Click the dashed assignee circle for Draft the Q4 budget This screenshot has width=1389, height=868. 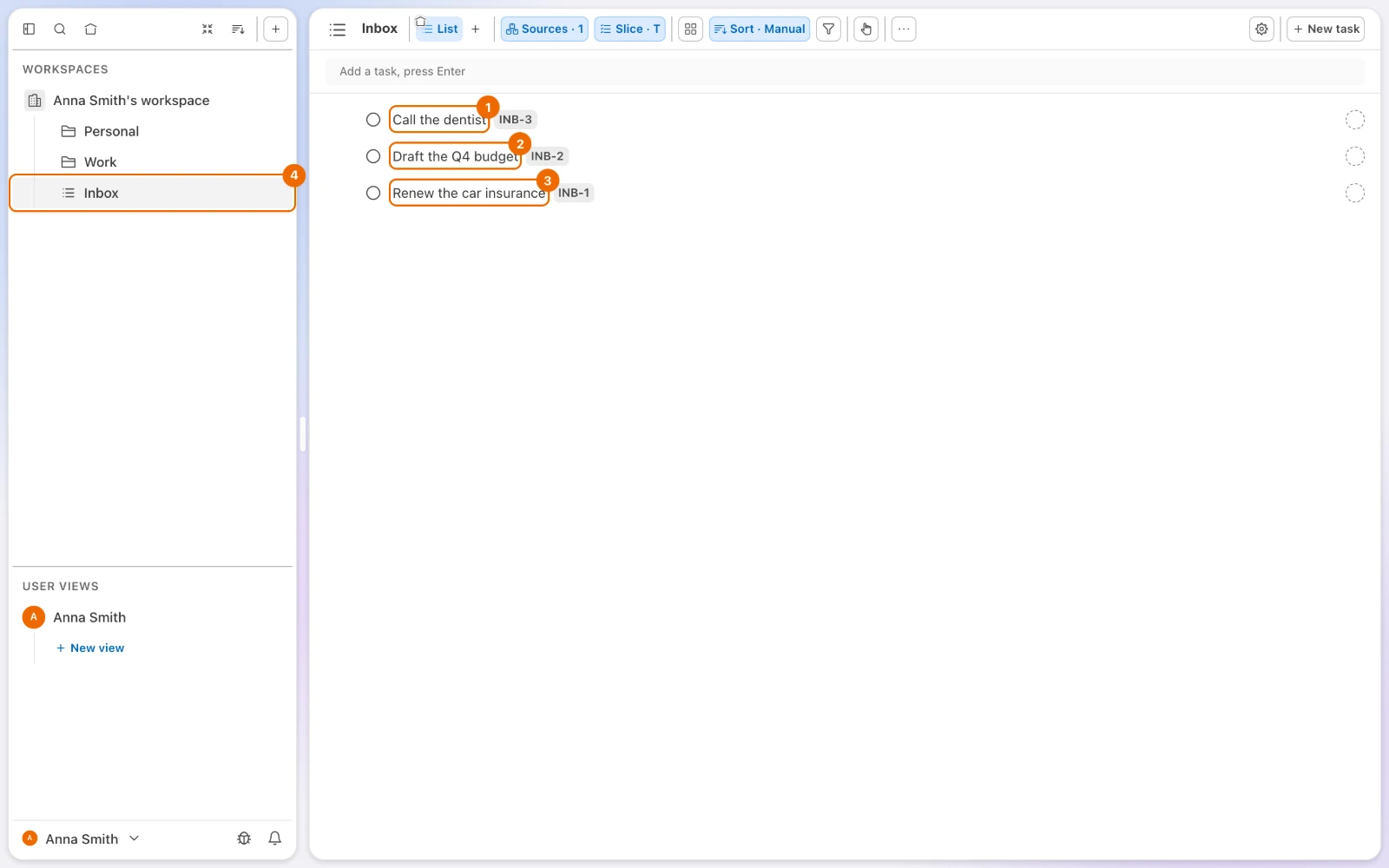[x=1354, y=156]
